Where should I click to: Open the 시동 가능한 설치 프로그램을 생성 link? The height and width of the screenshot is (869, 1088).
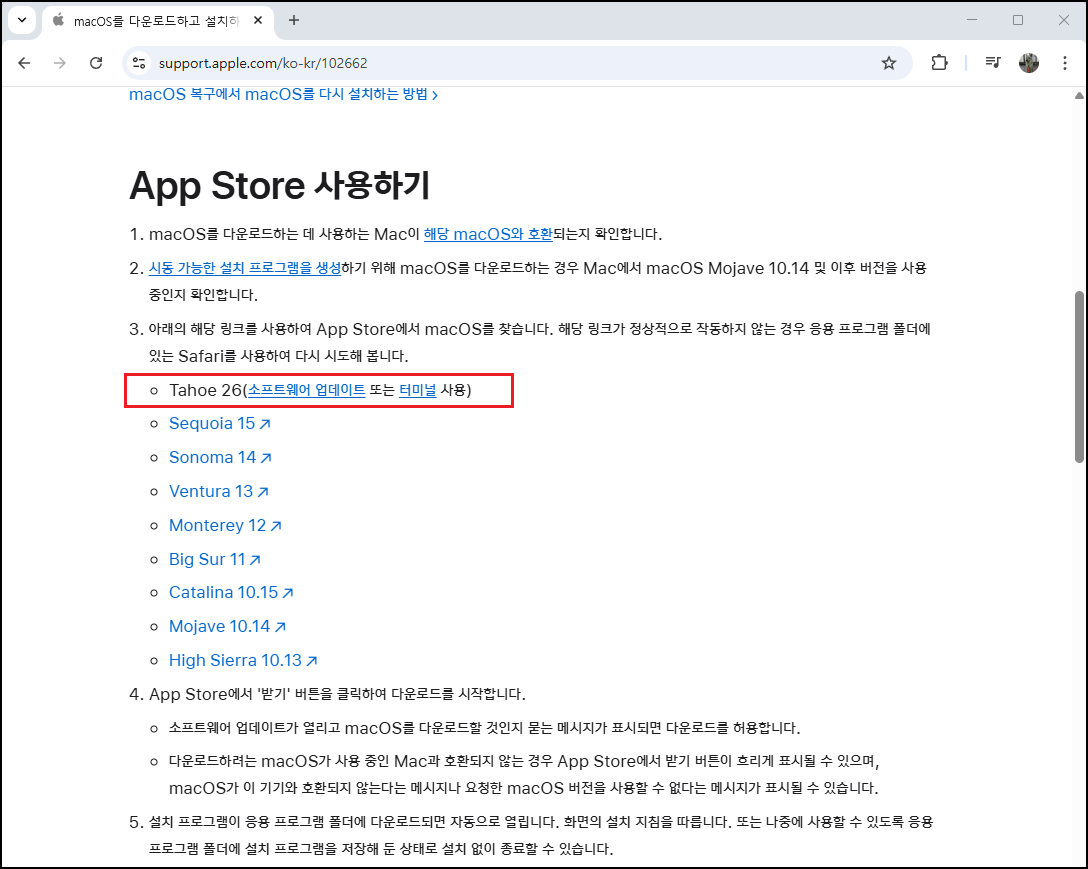245,268
